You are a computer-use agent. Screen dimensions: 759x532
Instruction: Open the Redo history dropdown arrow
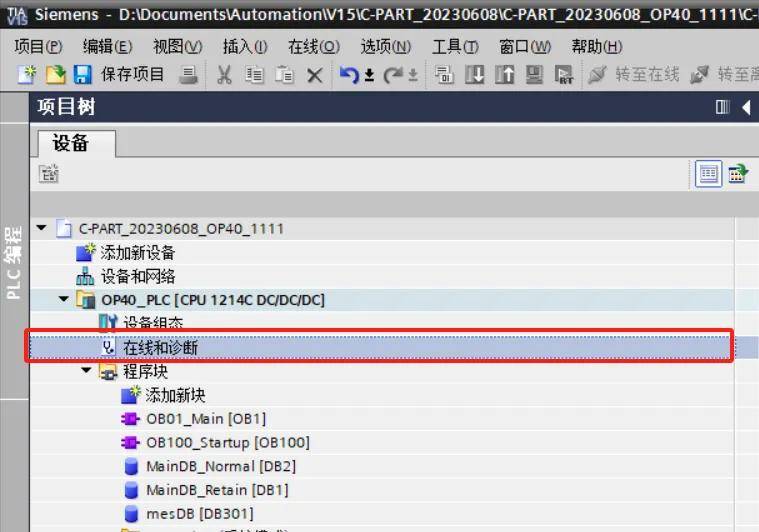413,75
